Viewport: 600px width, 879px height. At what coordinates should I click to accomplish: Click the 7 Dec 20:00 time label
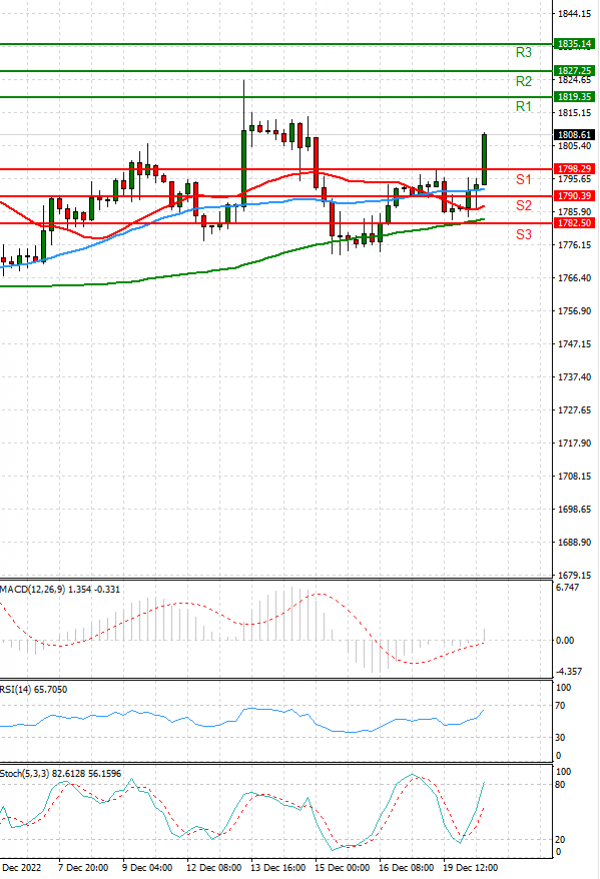pos(83,868)
